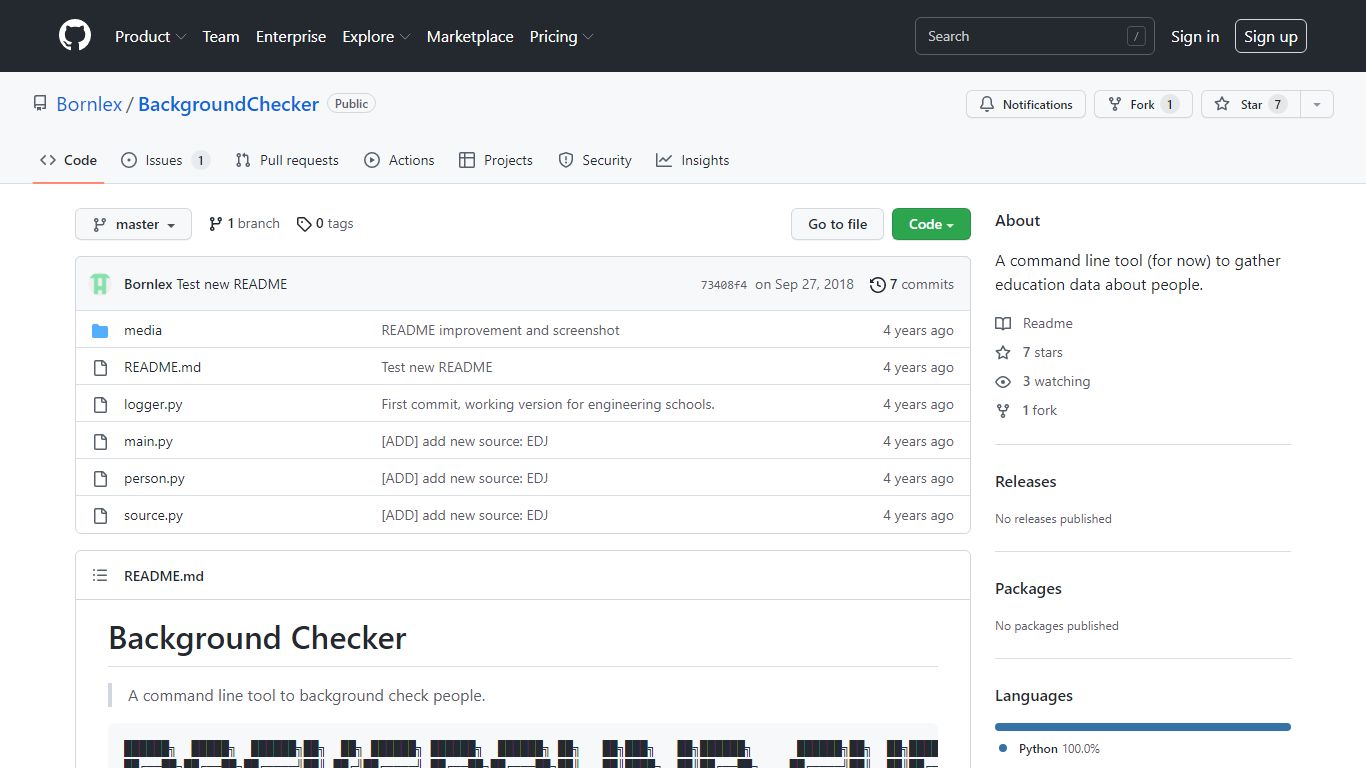The width and height of the screenshot is (1366, 768).
Task: Click the file icon beside logger.py
Action: [x=100, y=404]
